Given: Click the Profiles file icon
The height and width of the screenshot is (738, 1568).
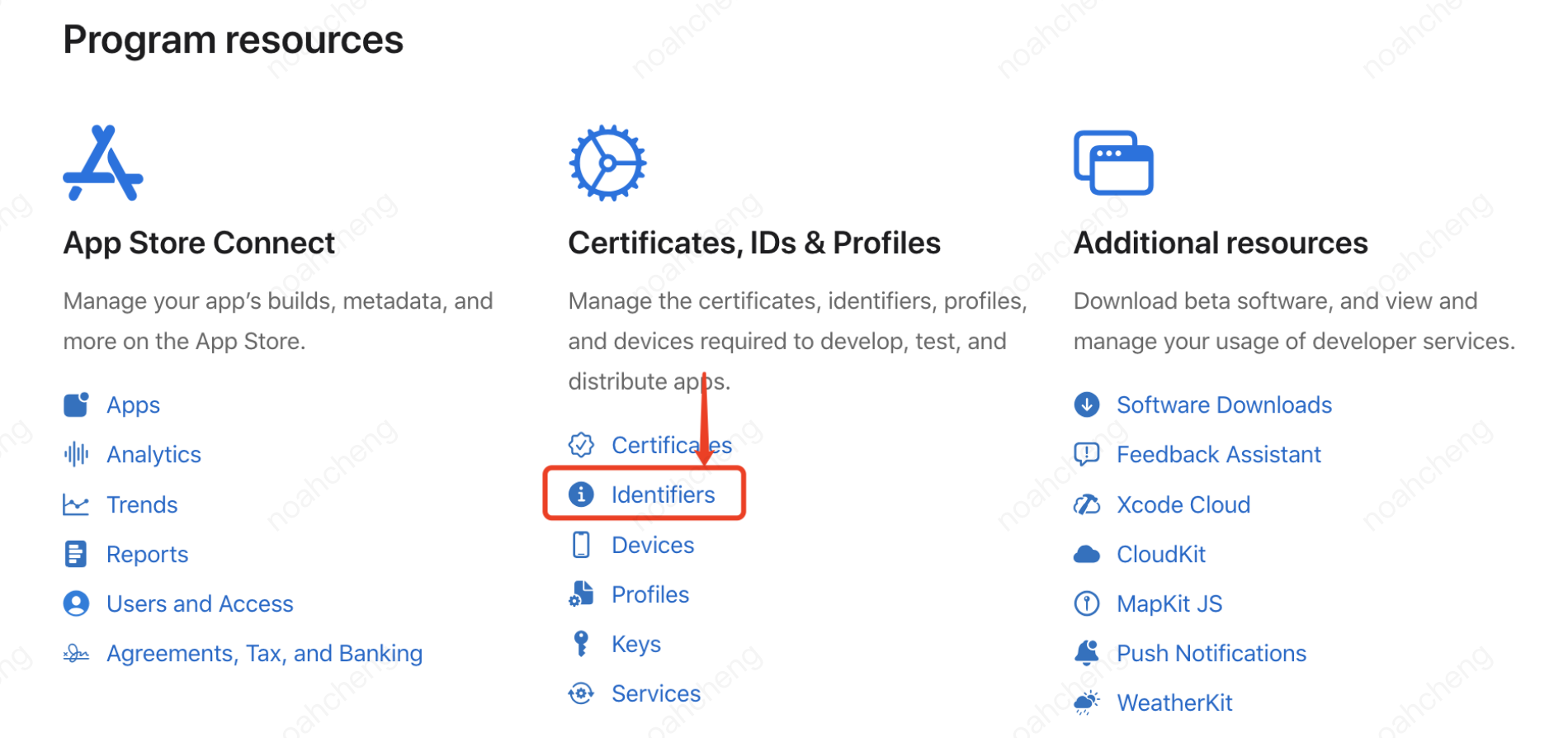Looking at the screenshot, I should (581, 594).
